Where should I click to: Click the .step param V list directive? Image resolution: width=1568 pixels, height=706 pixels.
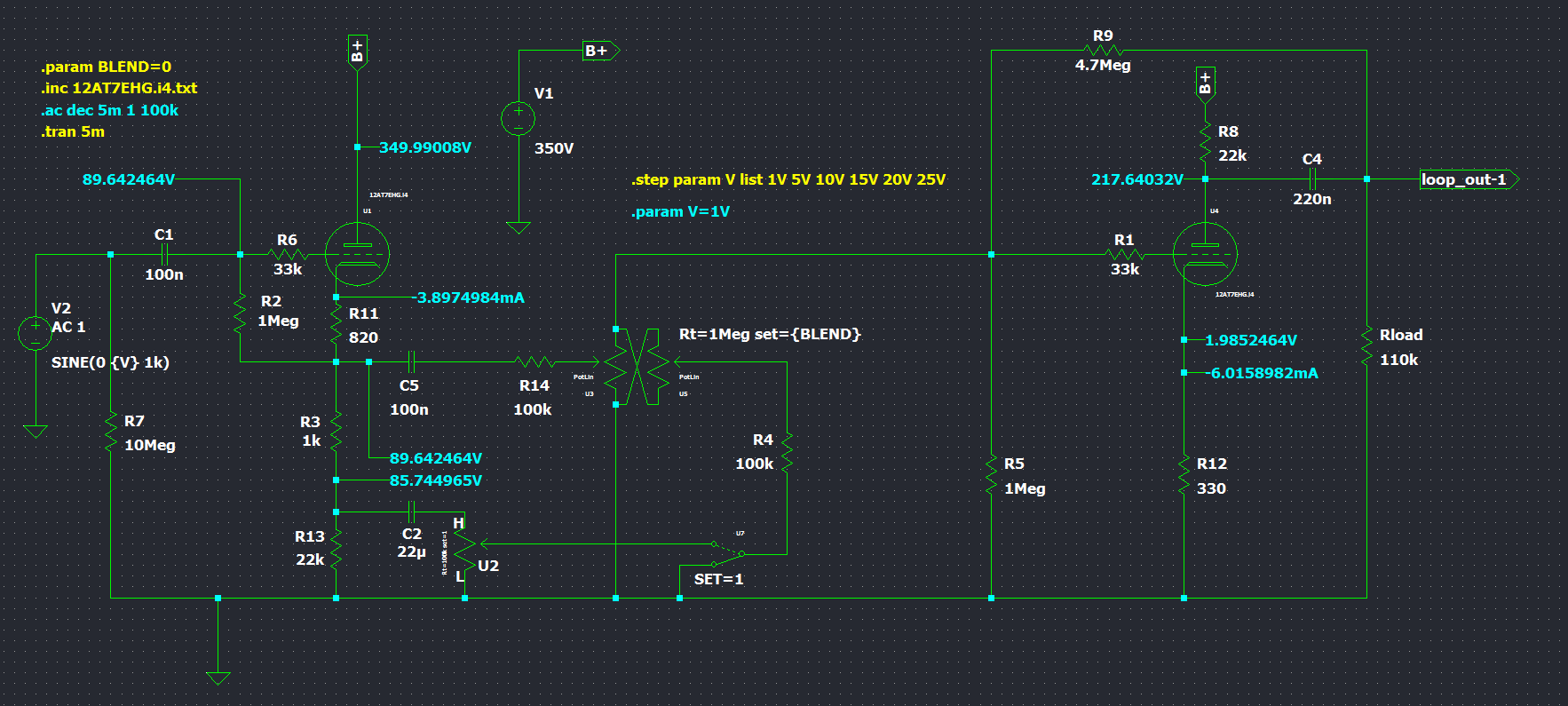788,179
